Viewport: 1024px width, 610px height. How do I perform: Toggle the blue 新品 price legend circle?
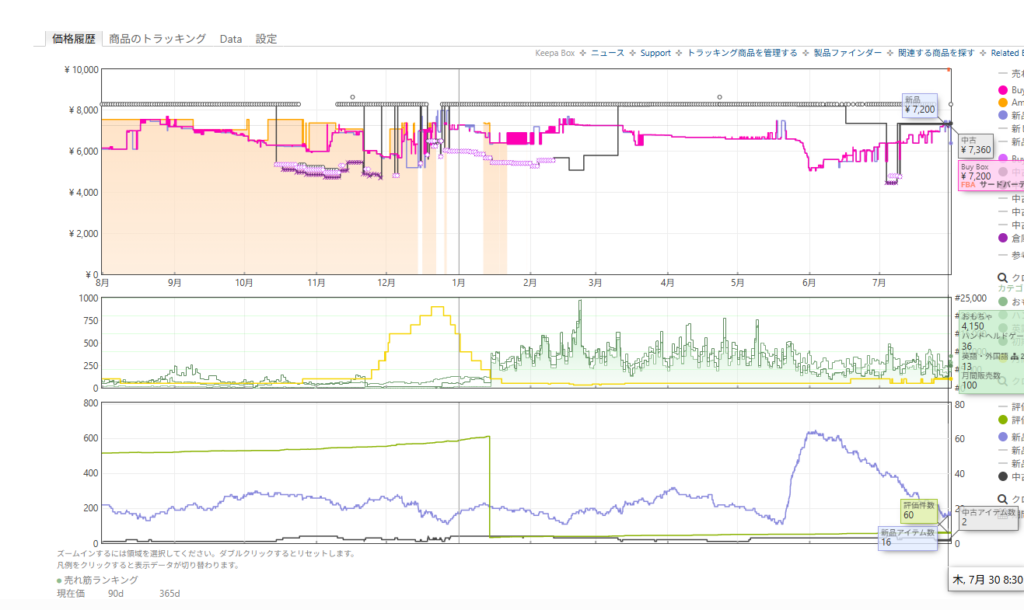click(x=1002, y=115)
